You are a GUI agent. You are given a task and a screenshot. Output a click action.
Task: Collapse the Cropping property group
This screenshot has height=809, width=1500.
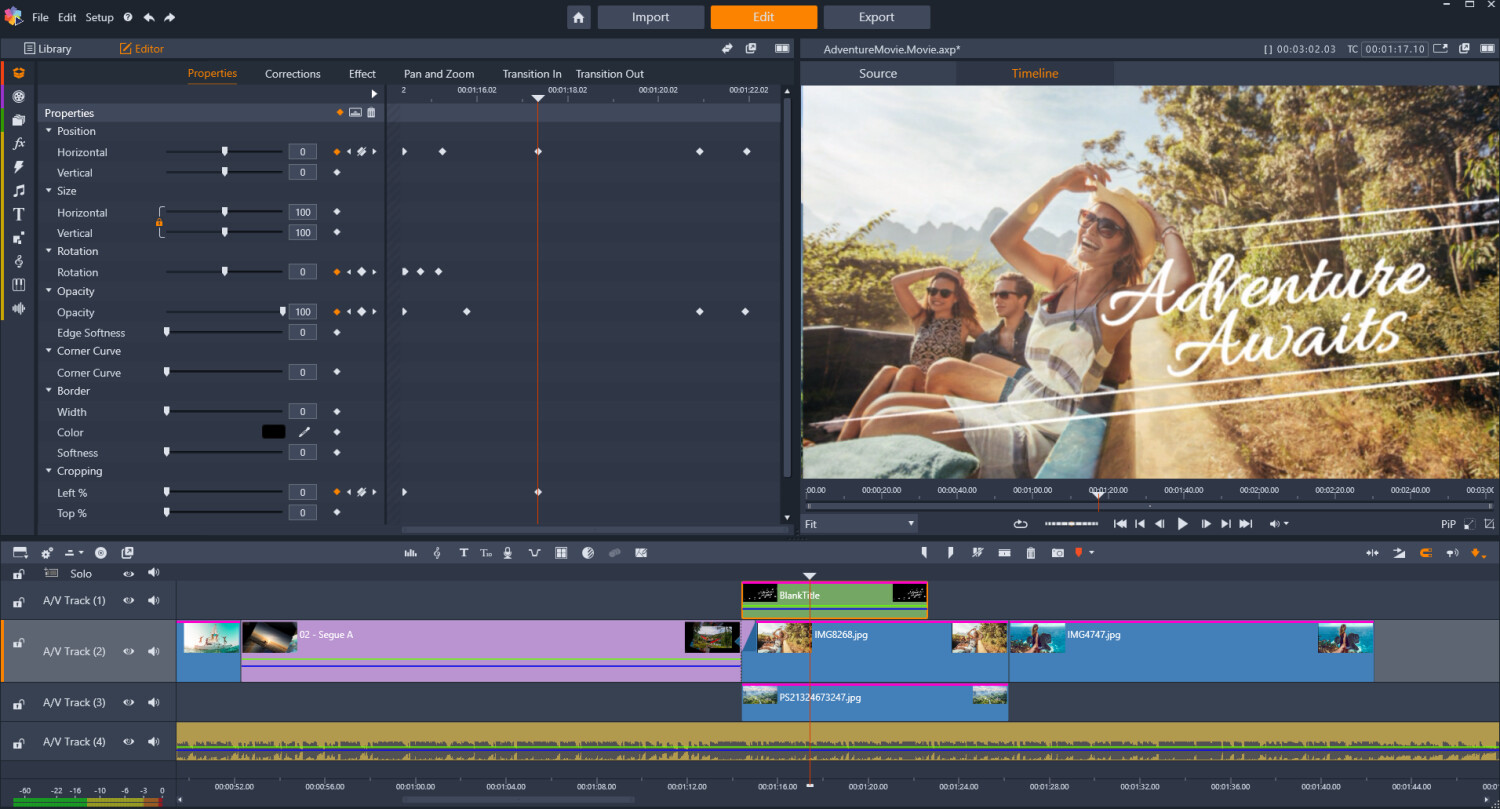[x=49, y=471]
